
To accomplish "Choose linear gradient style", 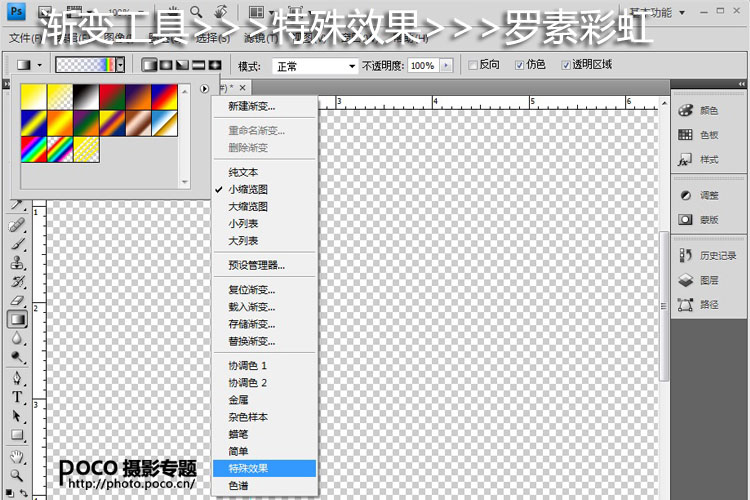I will click(150, 65).
